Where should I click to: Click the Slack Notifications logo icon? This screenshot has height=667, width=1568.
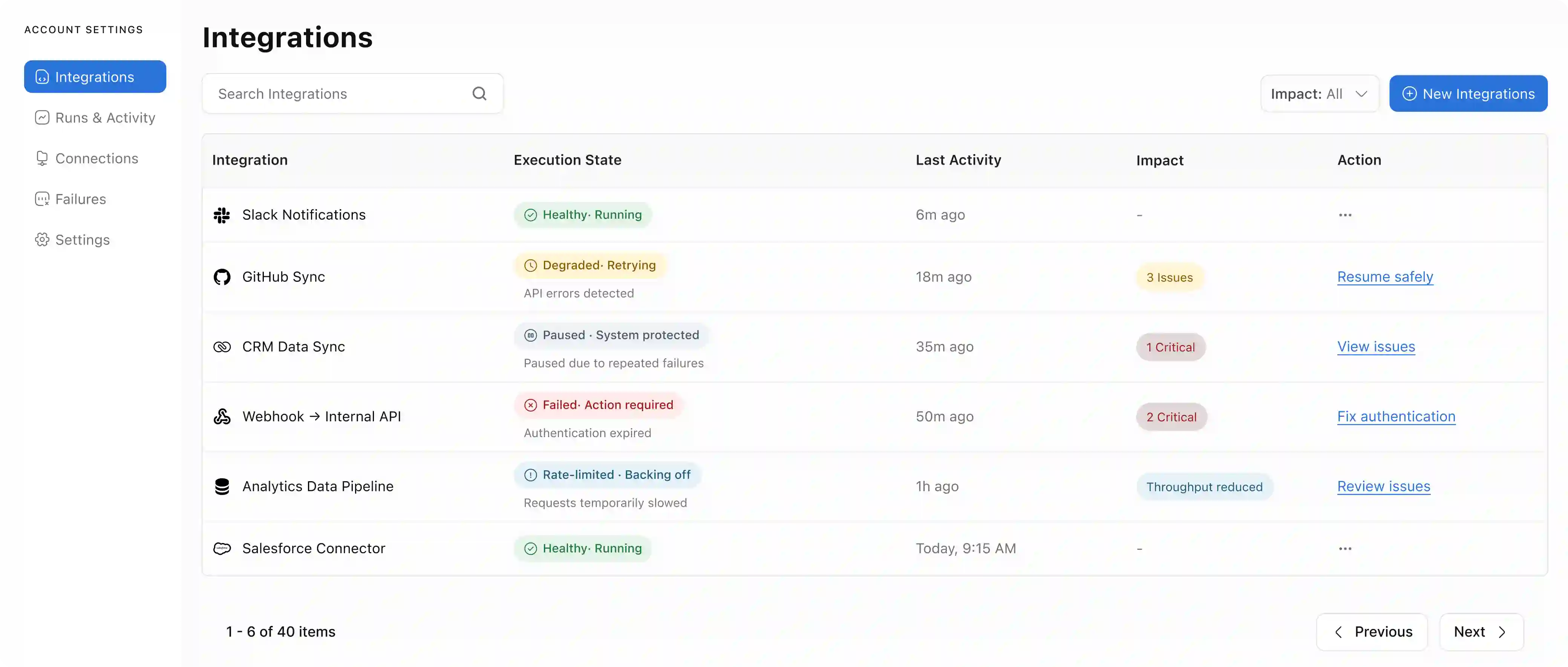[x=222, y=215]
